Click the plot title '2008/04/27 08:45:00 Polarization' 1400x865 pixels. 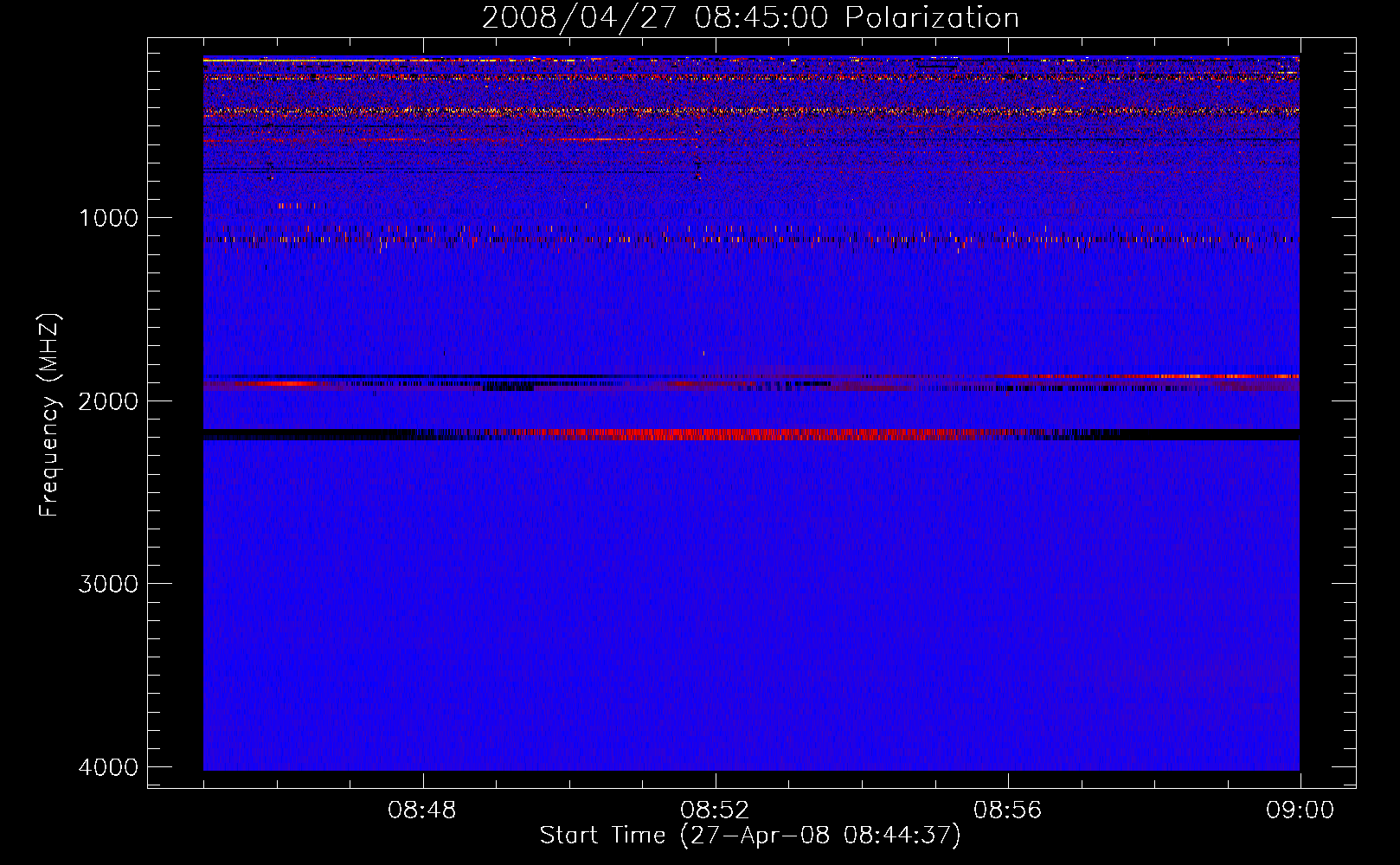click(x=750, y=18)
